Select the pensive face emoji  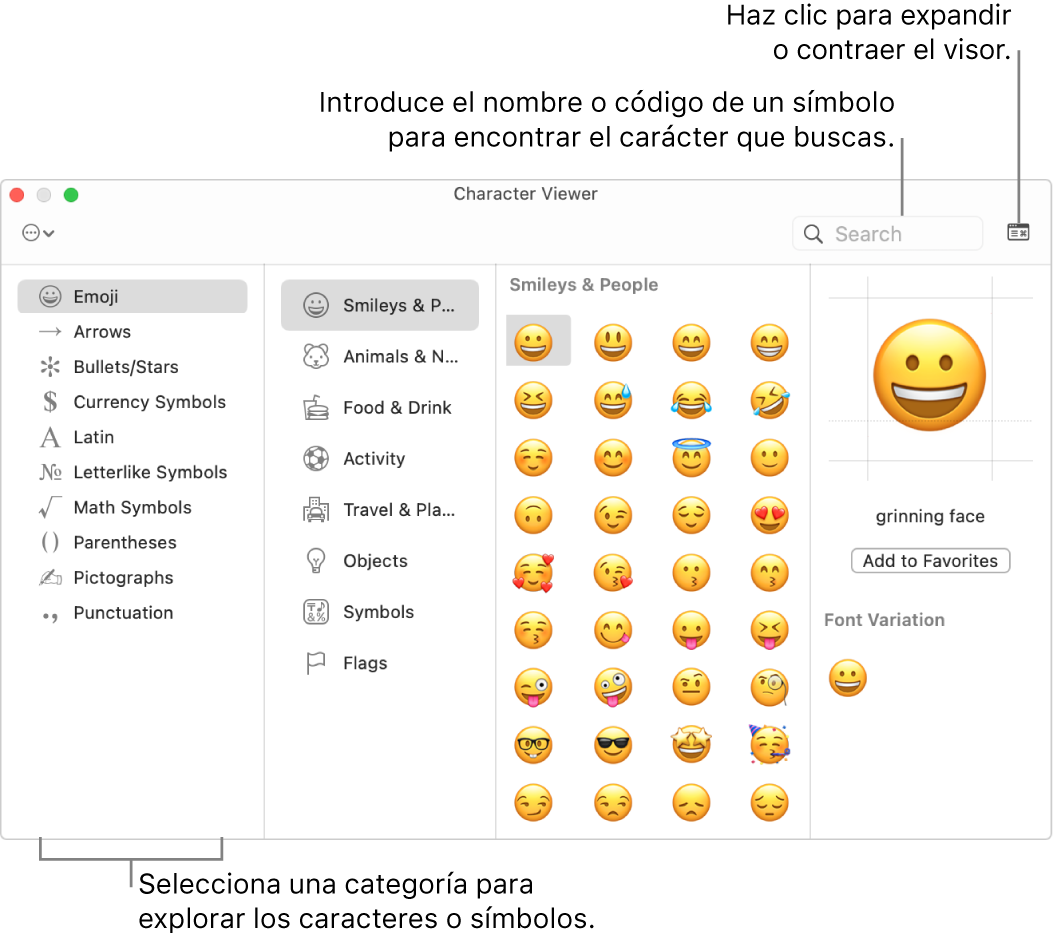(x=770, y=803)
